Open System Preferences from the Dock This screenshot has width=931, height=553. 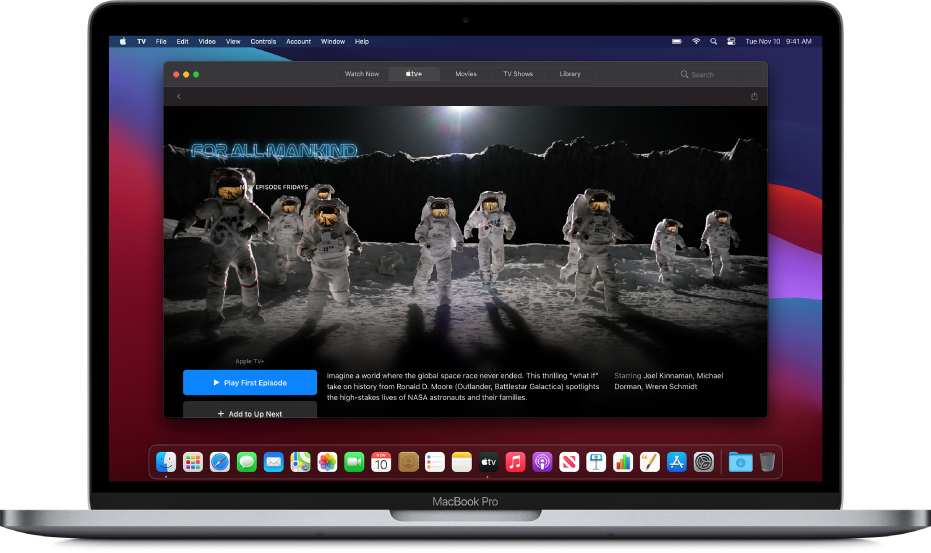coord(704,462)
